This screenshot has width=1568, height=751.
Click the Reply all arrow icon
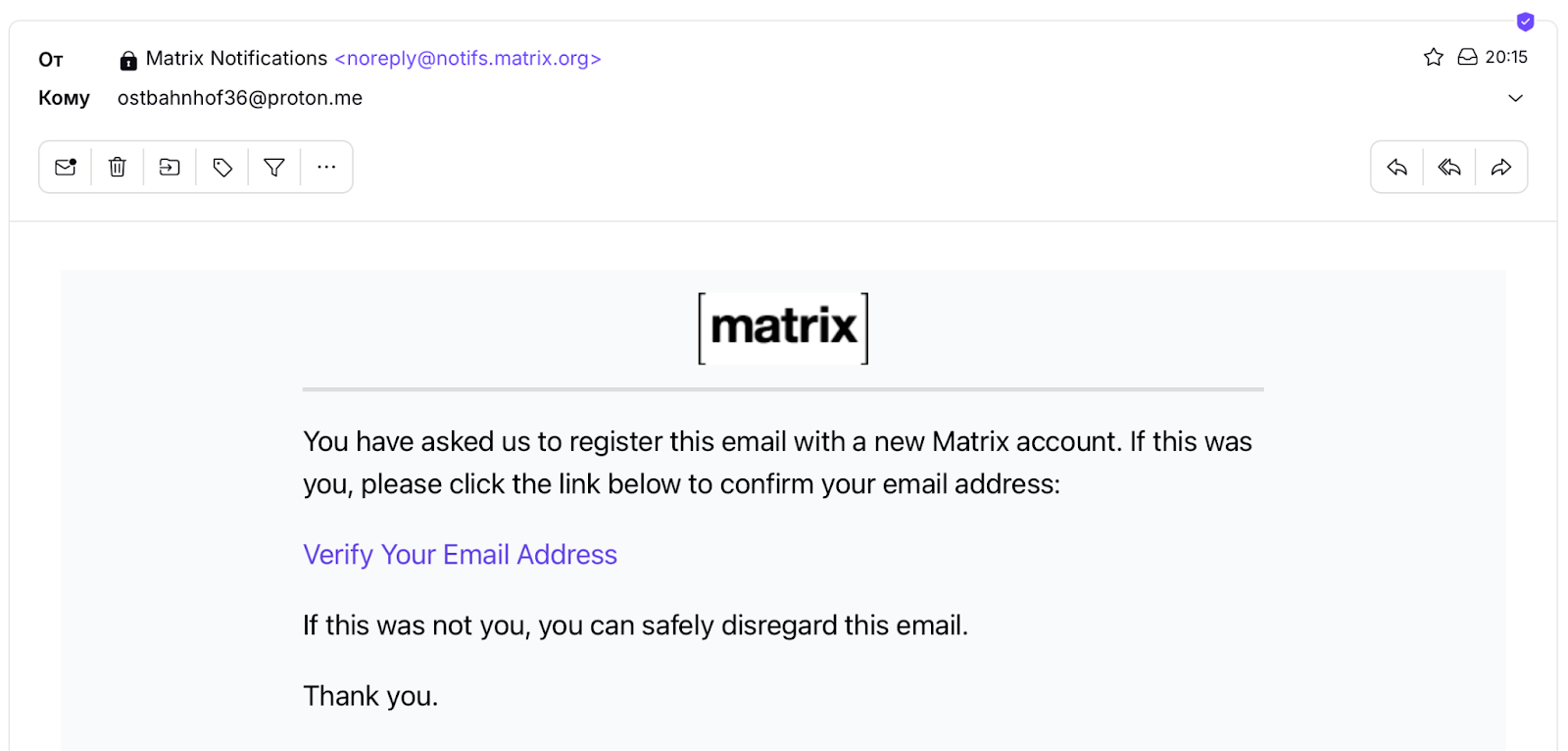(x=1449, y=168)
